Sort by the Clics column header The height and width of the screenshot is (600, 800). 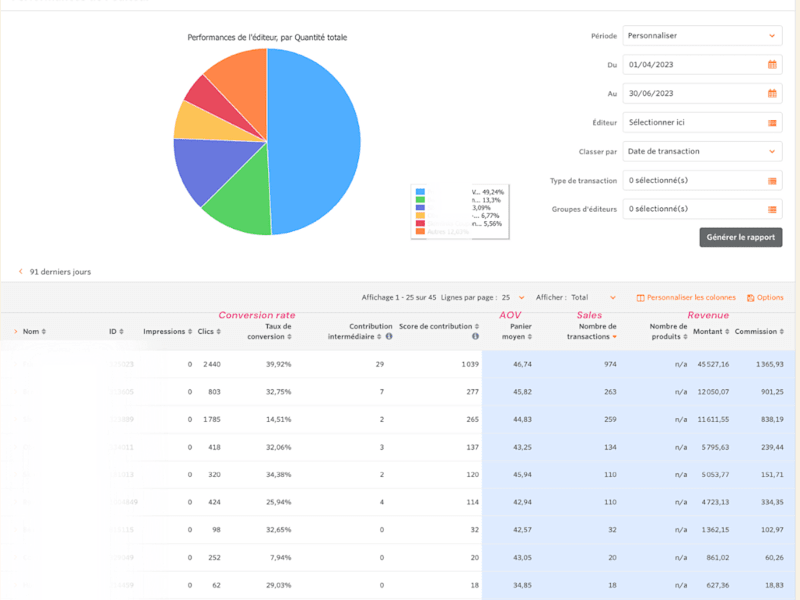point(209,331)
